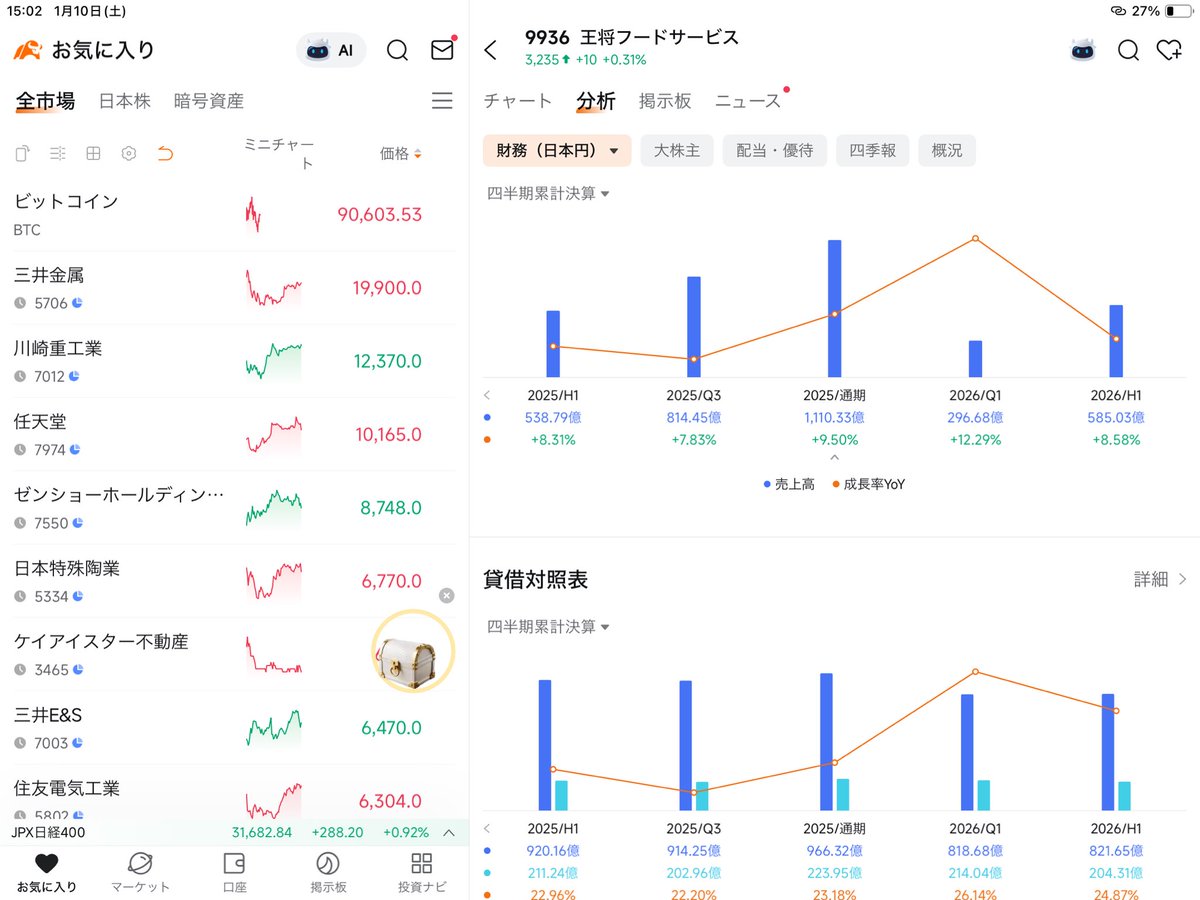Screen dimensions: 1200x900
Task: Tap the 川崎重工業 mini chart
Action: (274, 361)
